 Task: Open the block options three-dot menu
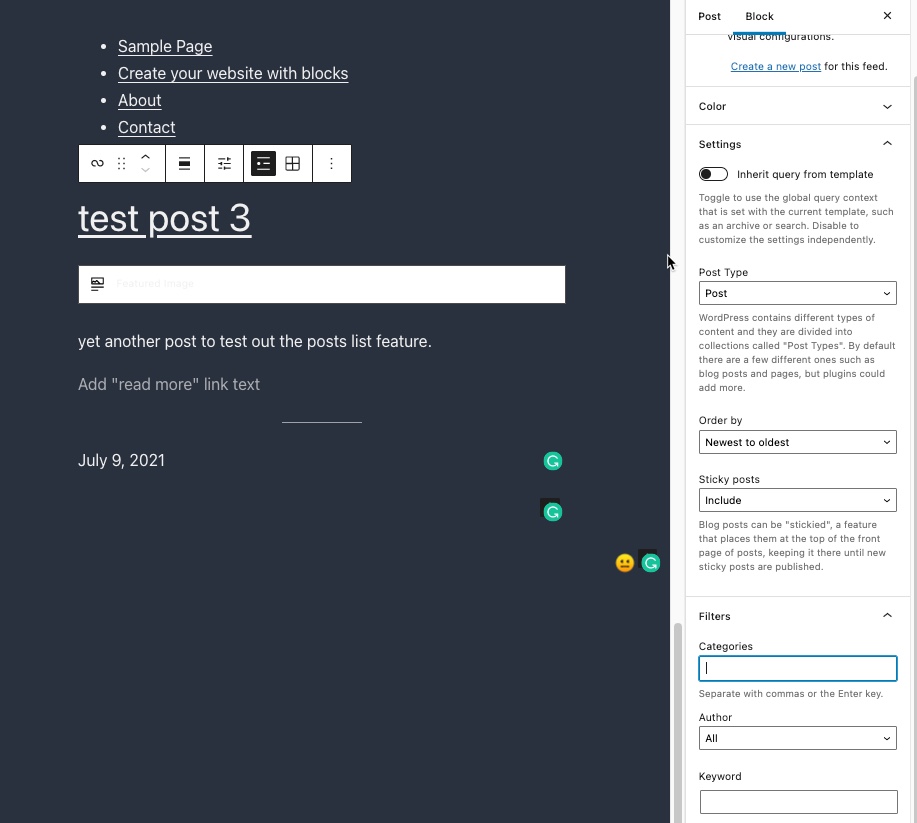coord(332,164)
